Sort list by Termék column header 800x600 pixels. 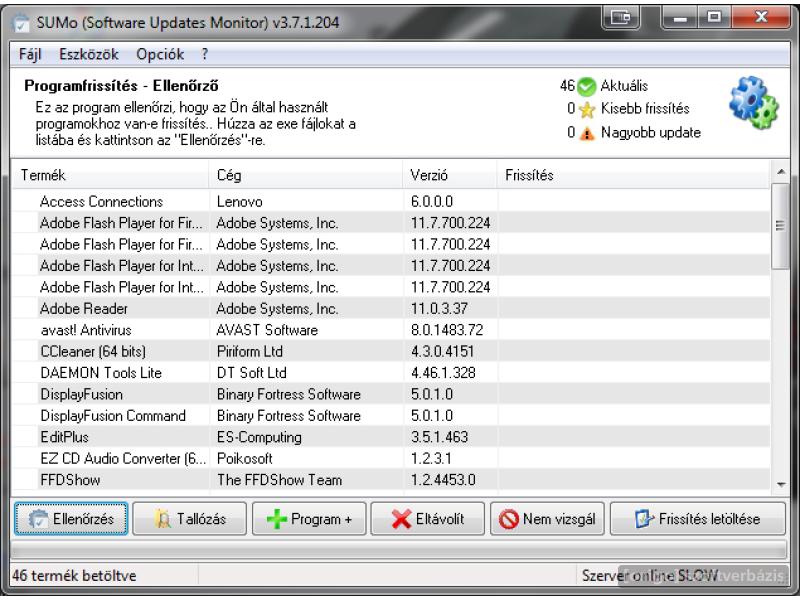[x=110, y=175]
